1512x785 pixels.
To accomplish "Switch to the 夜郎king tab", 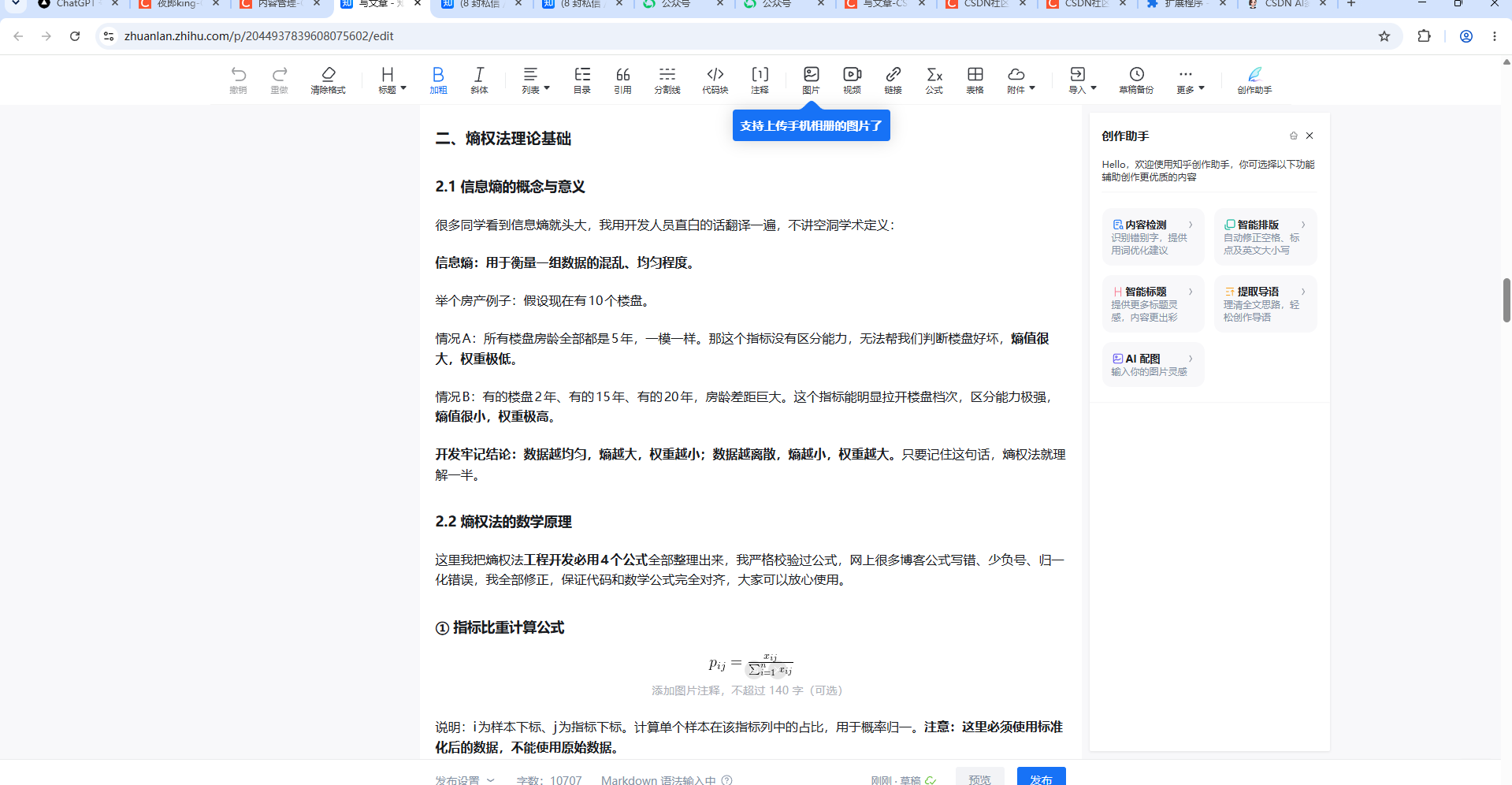I will pos(178,4).
